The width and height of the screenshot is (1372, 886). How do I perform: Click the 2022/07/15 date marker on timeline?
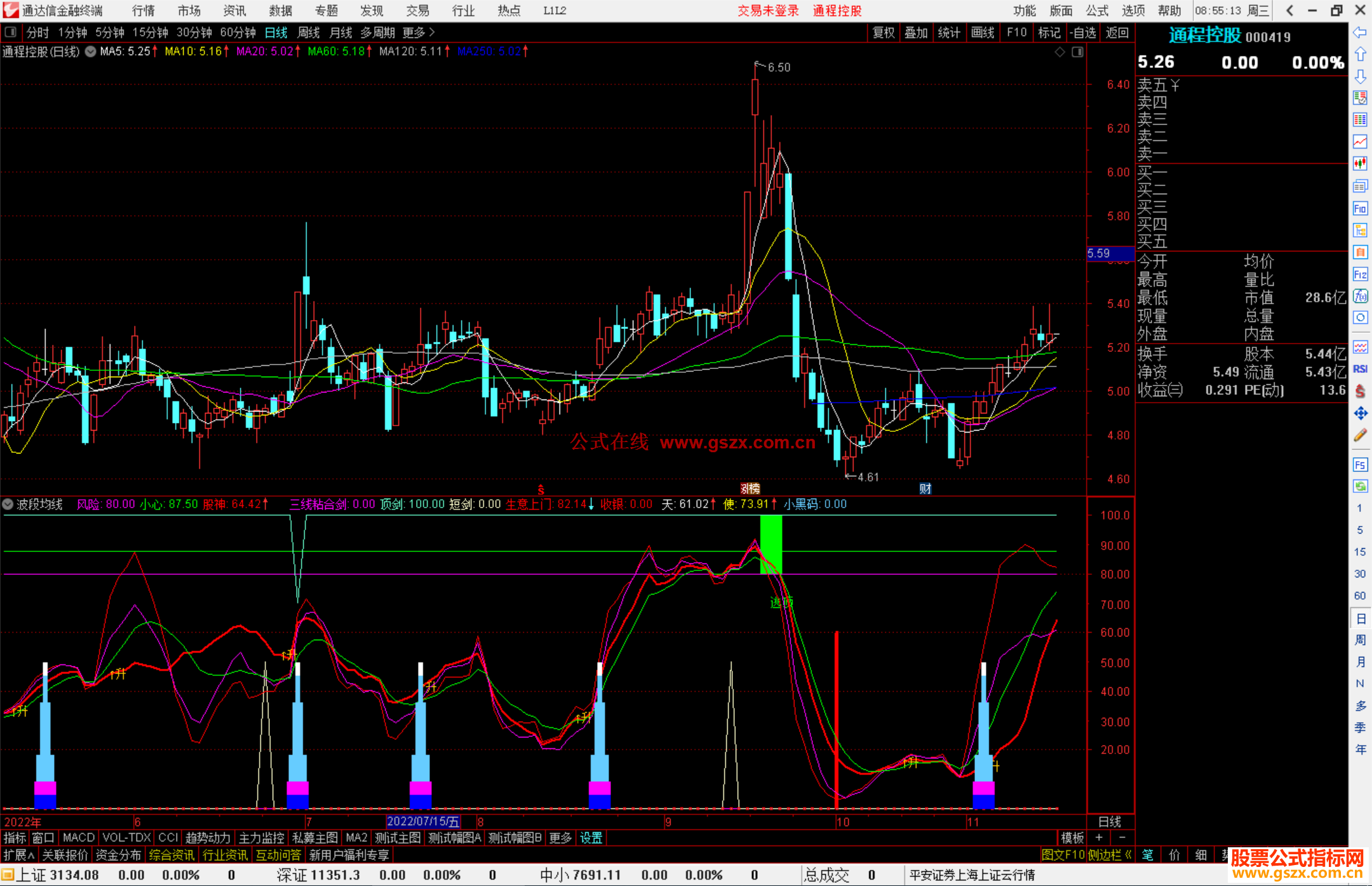(x=422, y=822)
